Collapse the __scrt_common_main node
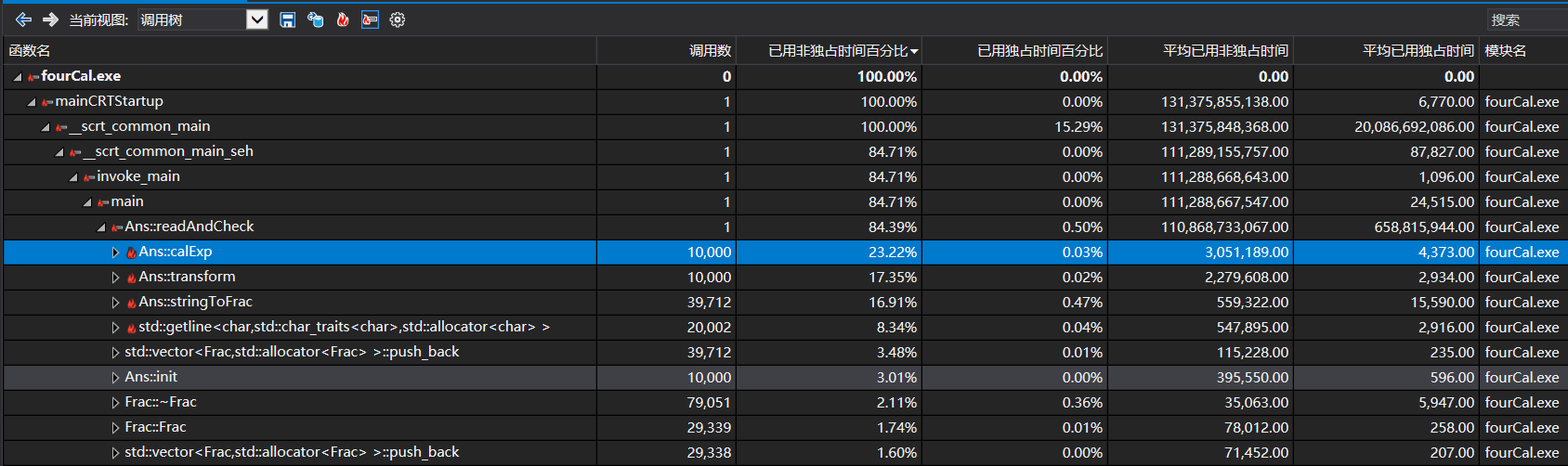The image size is (1568, 466). (x=46, y=127)
